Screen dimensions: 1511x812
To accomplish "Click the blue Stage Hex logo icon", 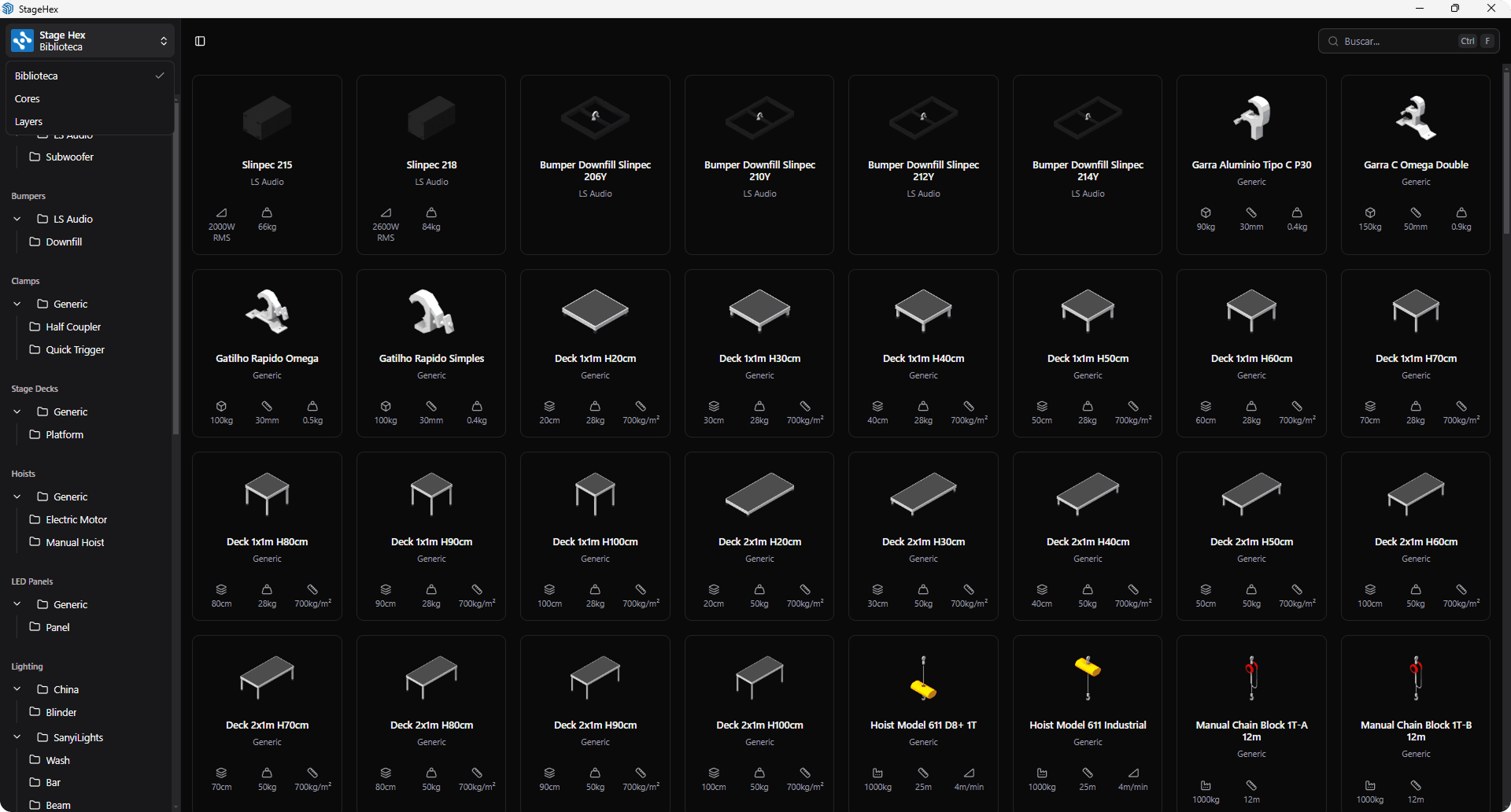I will click(x=21, y=40).
